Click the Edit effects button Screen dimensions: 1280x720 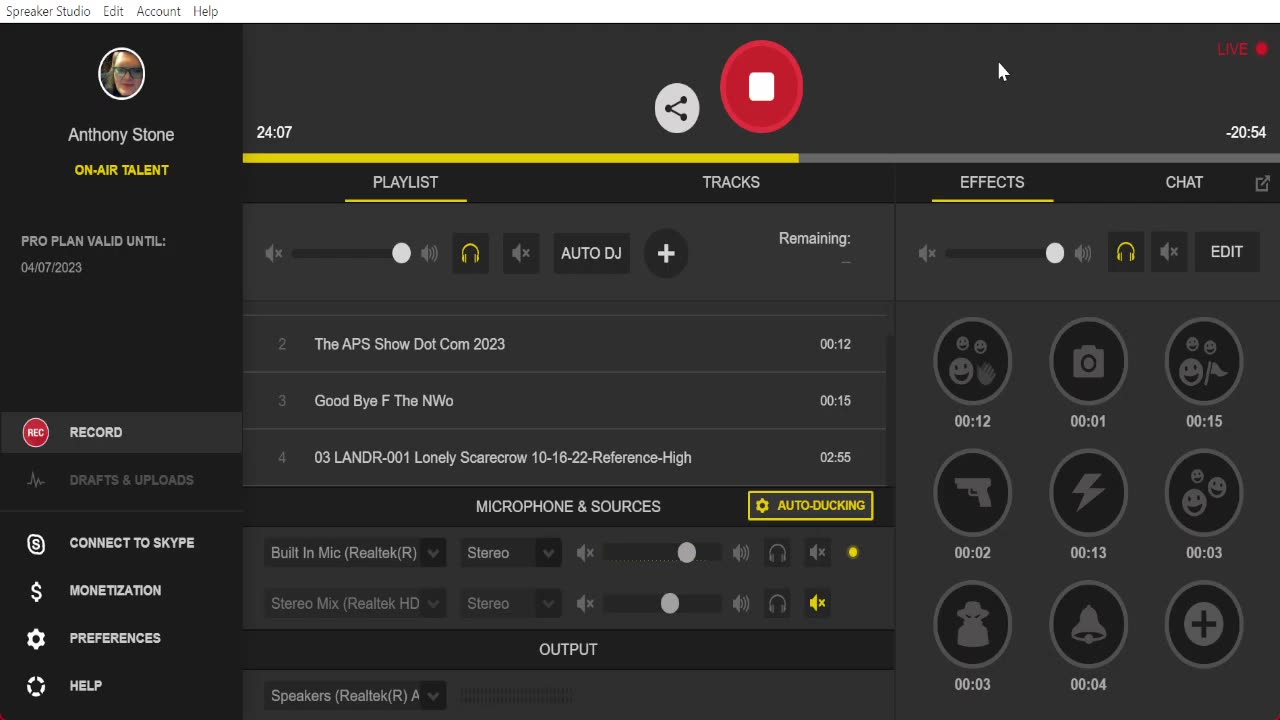pyautogui.click(x=1227, y=252)
